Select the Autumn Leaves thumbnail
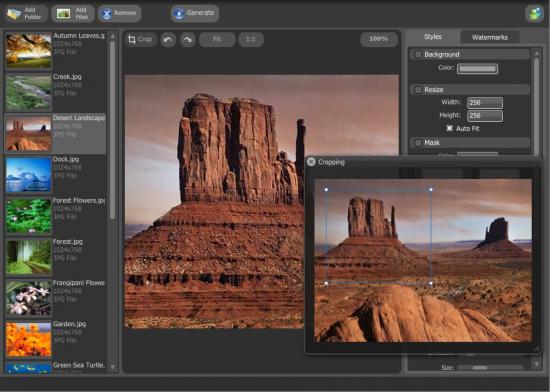The height and width of the screenshot is (392, 550). pyautogui.click(x=28, y=50)
